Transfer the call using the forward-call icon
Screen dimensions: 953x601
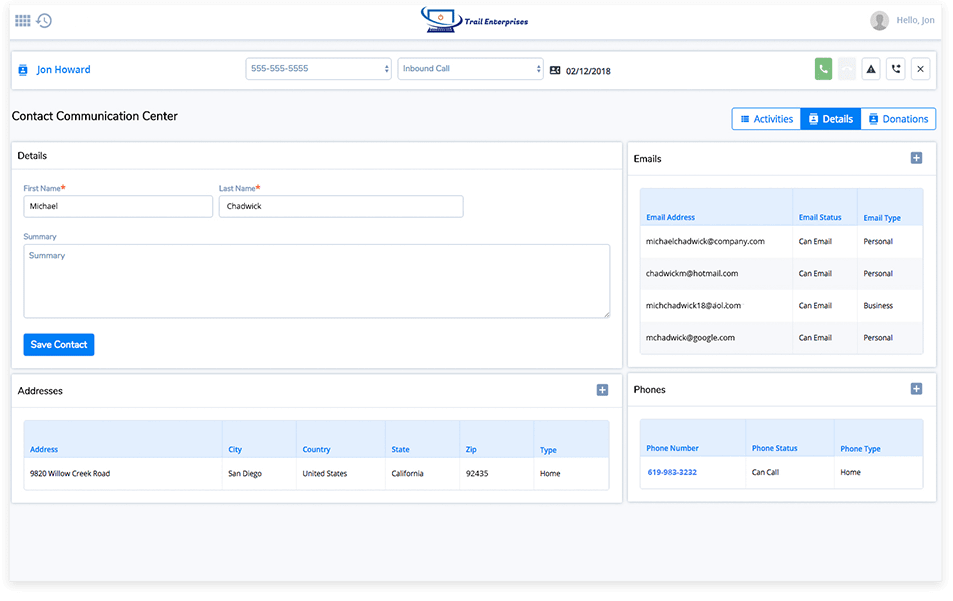(895, 68)
